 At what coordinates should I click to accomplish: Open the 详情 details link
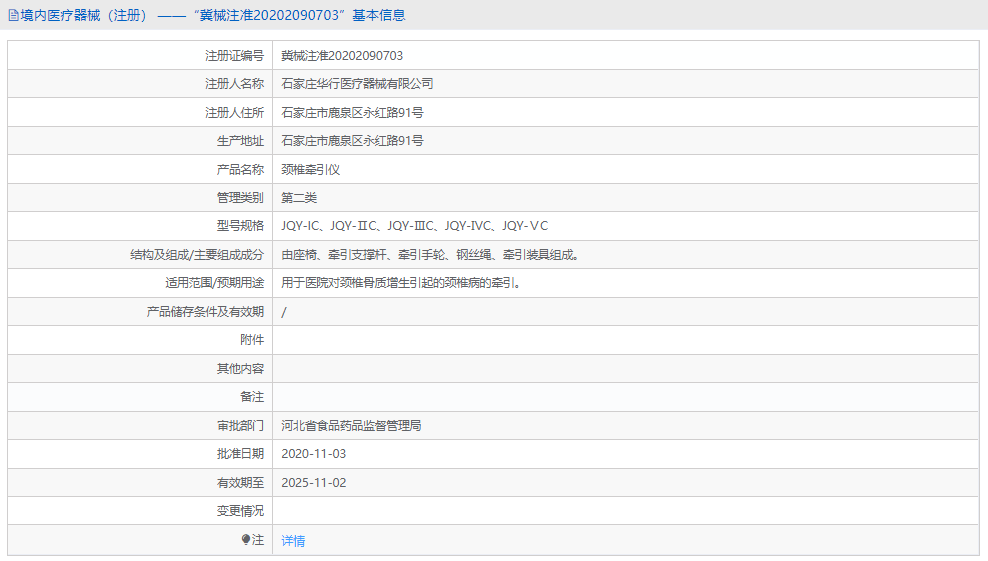293,540
